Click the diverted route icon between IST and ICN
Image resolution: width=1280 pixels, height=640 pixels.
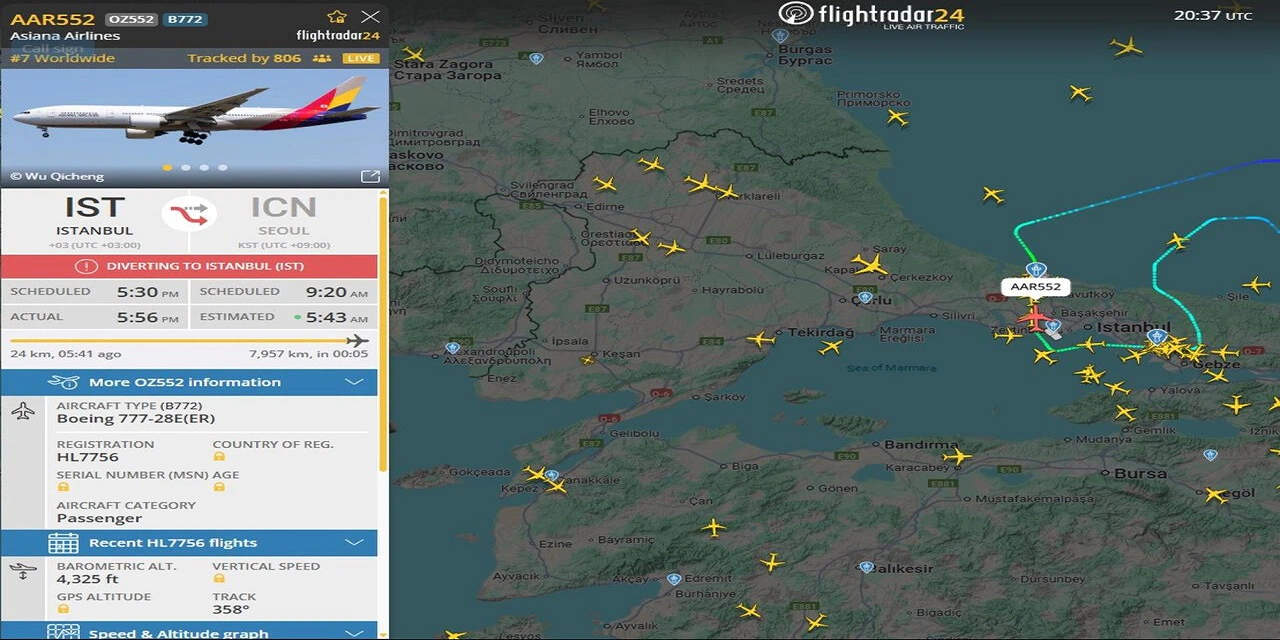[x=189, y=213]
